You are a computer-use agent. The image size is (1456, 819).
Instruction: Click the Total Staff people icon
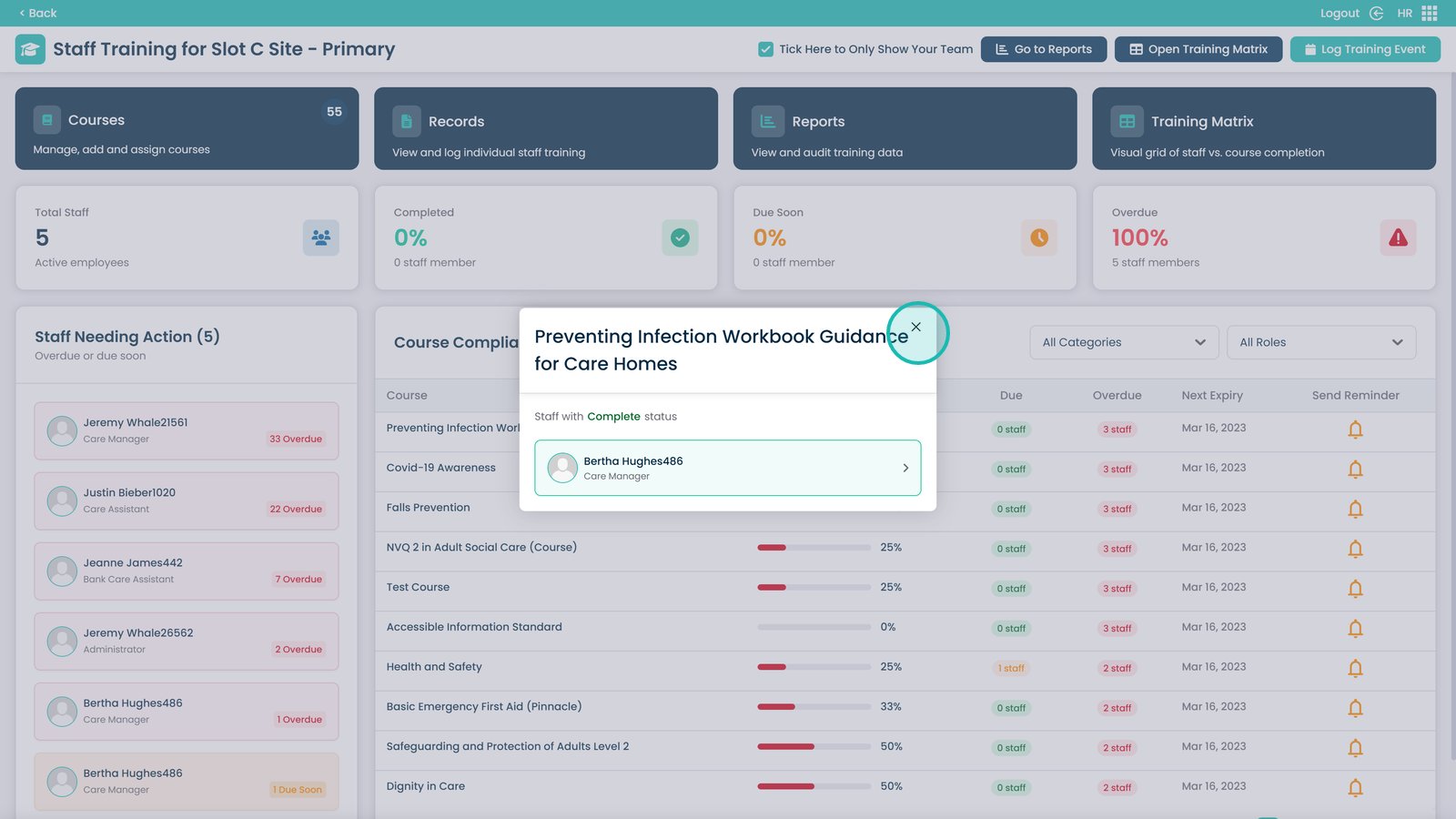click(320, 238)
